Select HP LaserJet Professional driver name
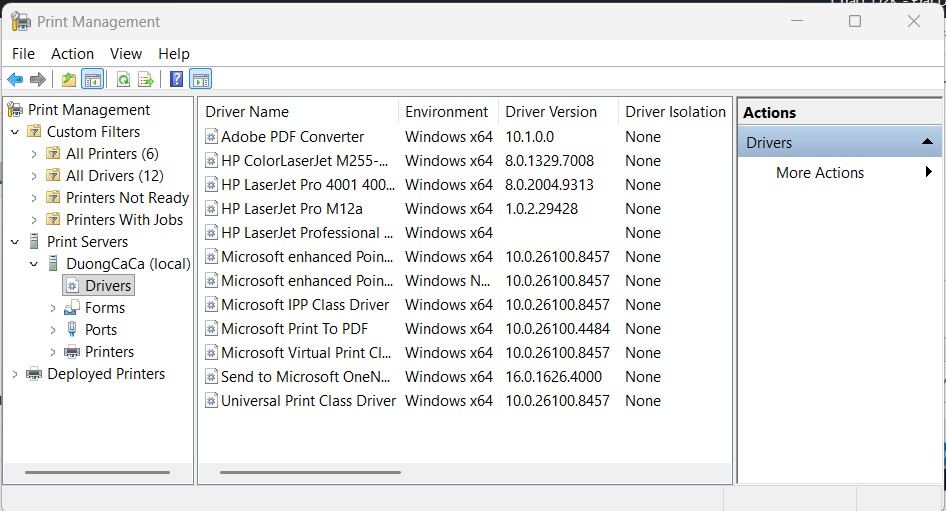Image resolution: width=946 pixels, height=511 pixels. click(x=306, y=233)
